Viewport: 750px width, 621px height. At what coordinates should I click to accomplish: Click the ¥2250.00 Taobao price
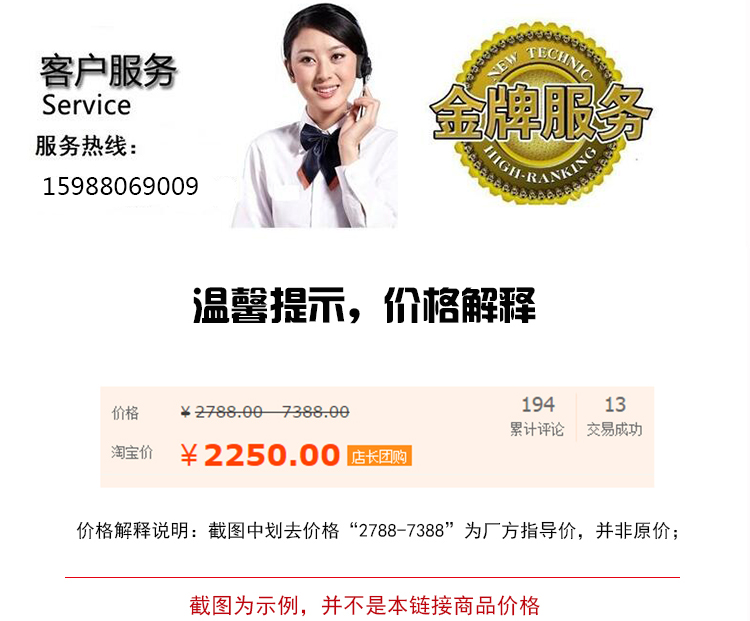(260, 455)
